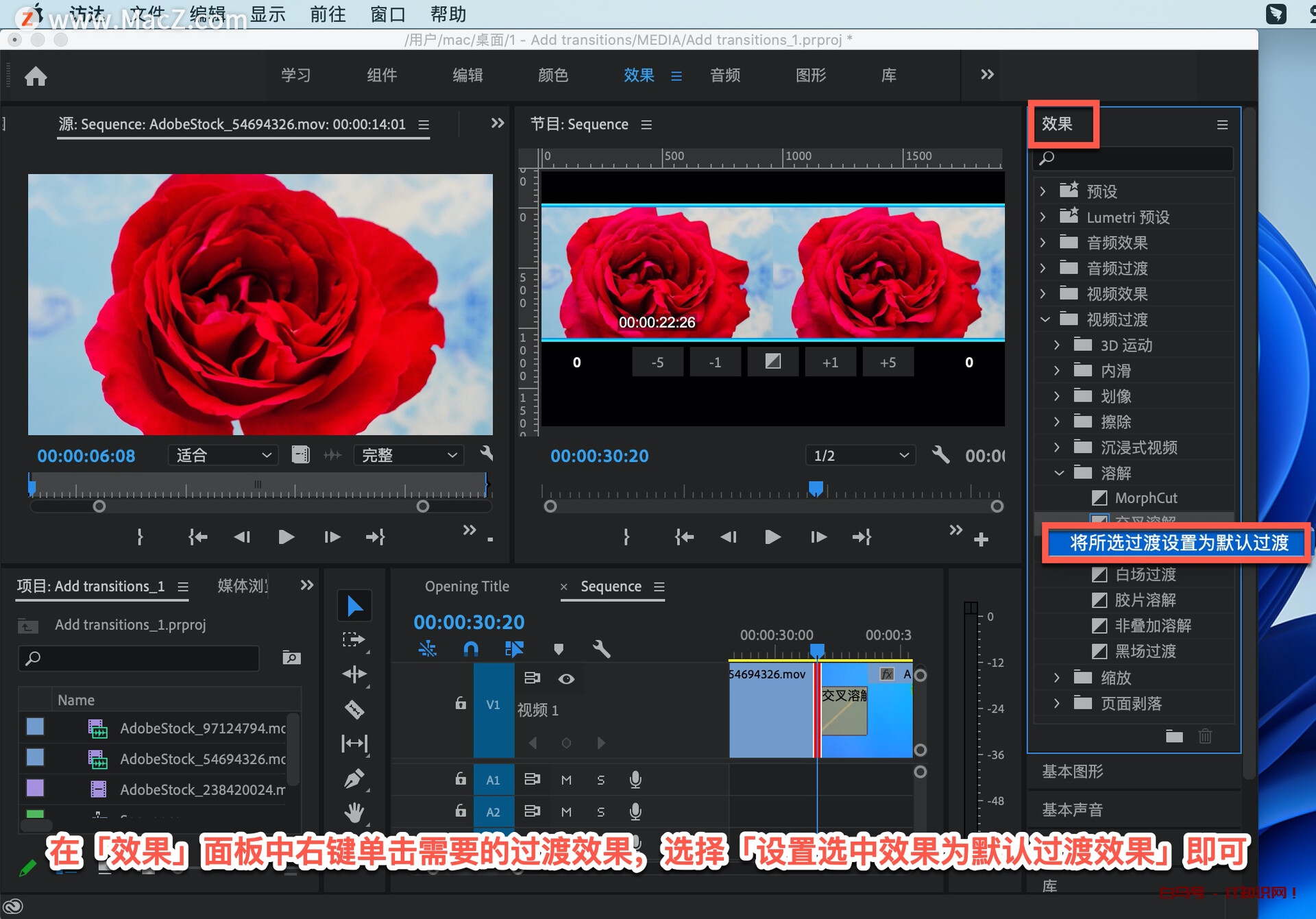1316x919 pixels.
Task: Click the Effects panel search field
Action: pyautogui.click(x=1138, y=158)
